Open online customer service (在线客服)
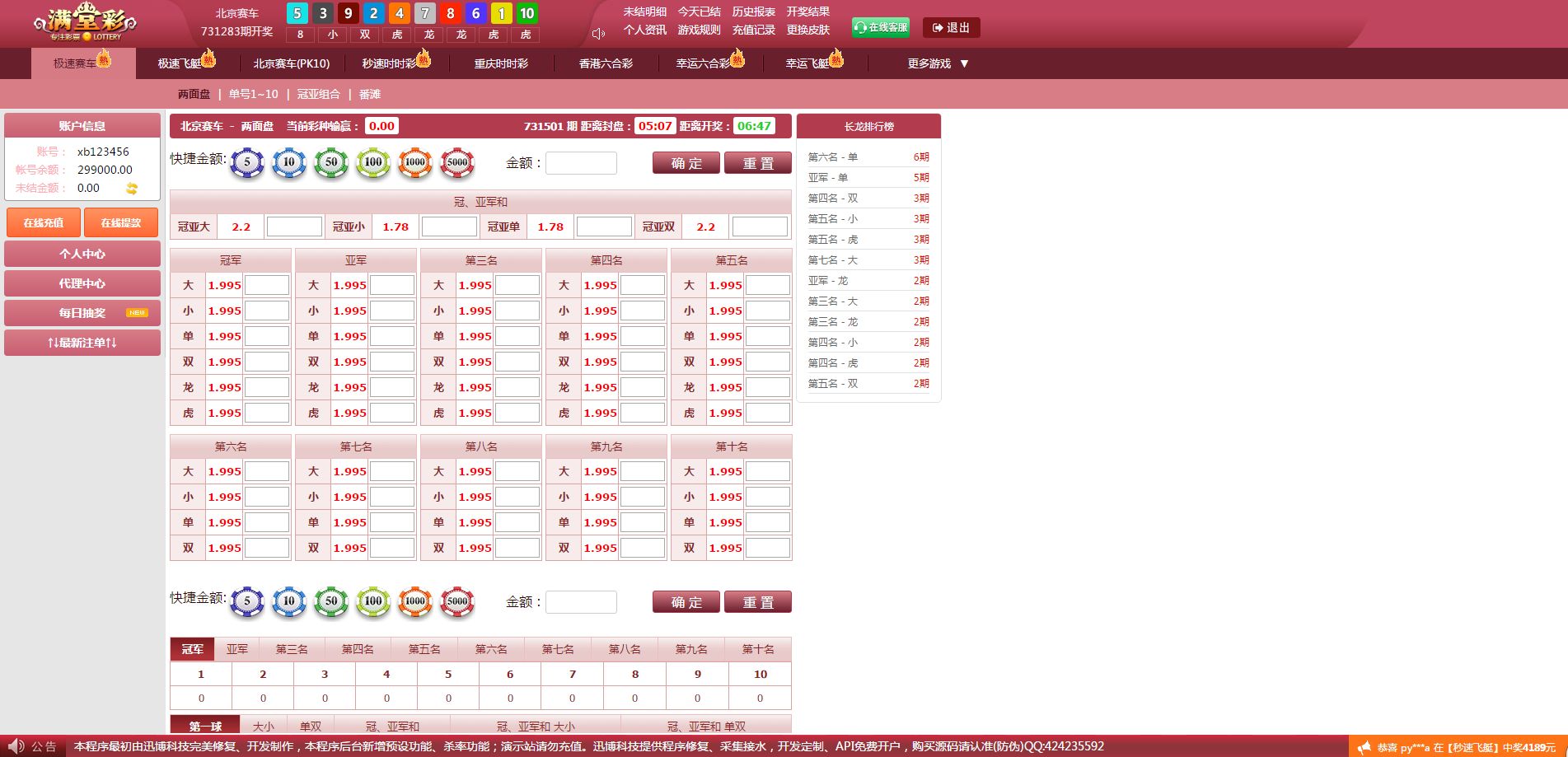 click(x=881, y=28)
